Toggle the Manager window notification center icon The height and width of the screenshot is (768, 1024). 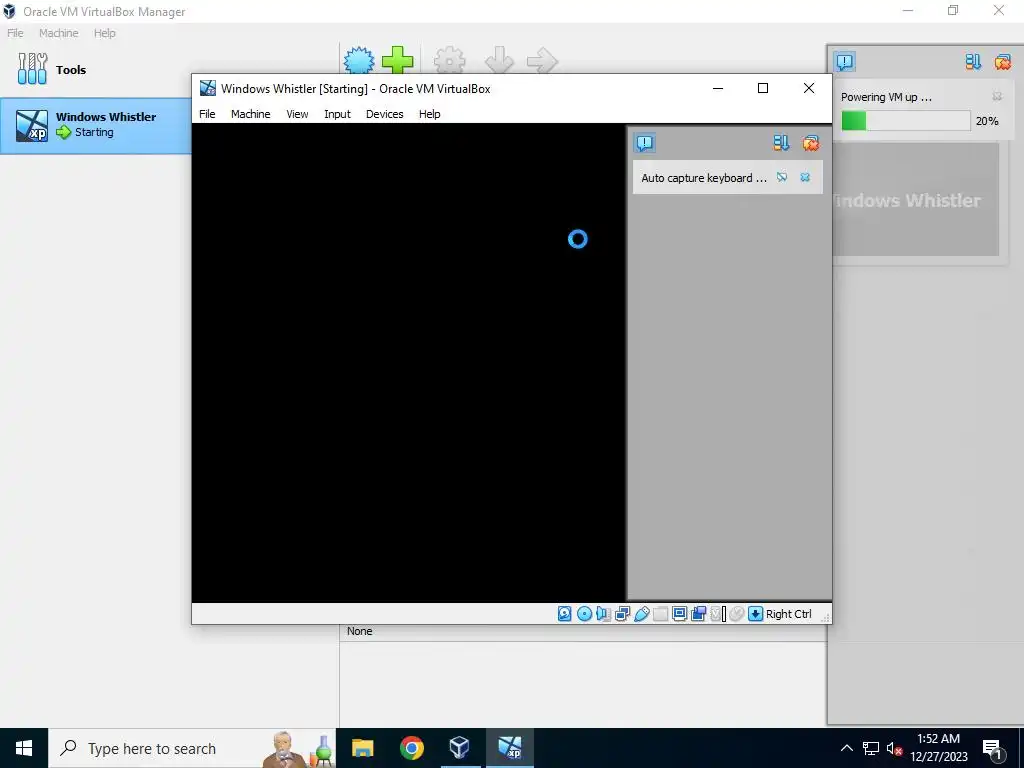tap(844, 62)
